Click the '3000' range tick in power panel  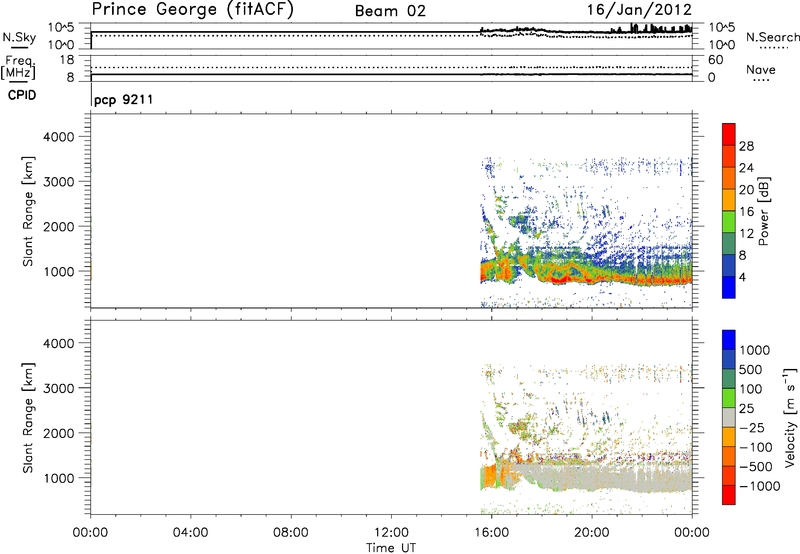[x=59, y=182]
